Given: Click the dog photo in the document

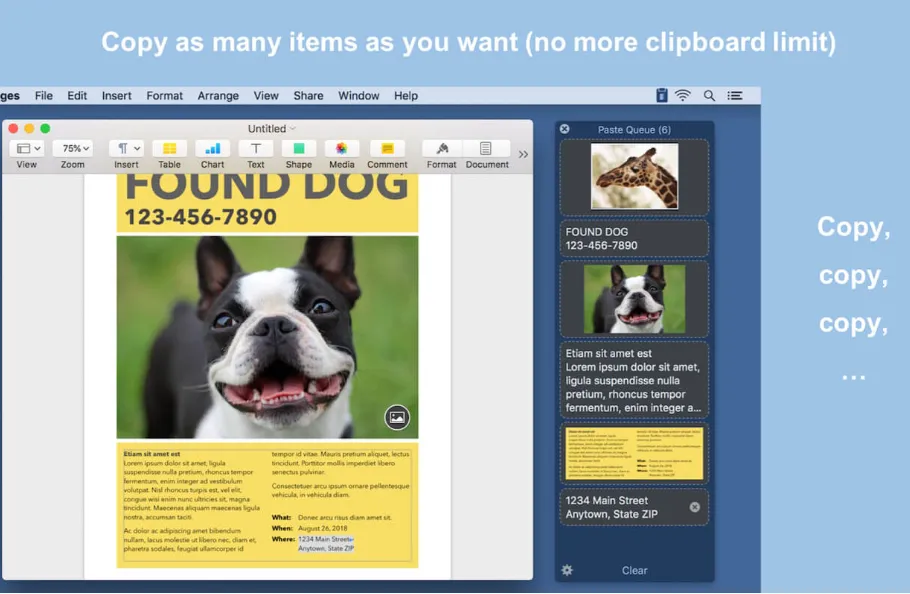Looking at the screenshot, I should (267, 337).
